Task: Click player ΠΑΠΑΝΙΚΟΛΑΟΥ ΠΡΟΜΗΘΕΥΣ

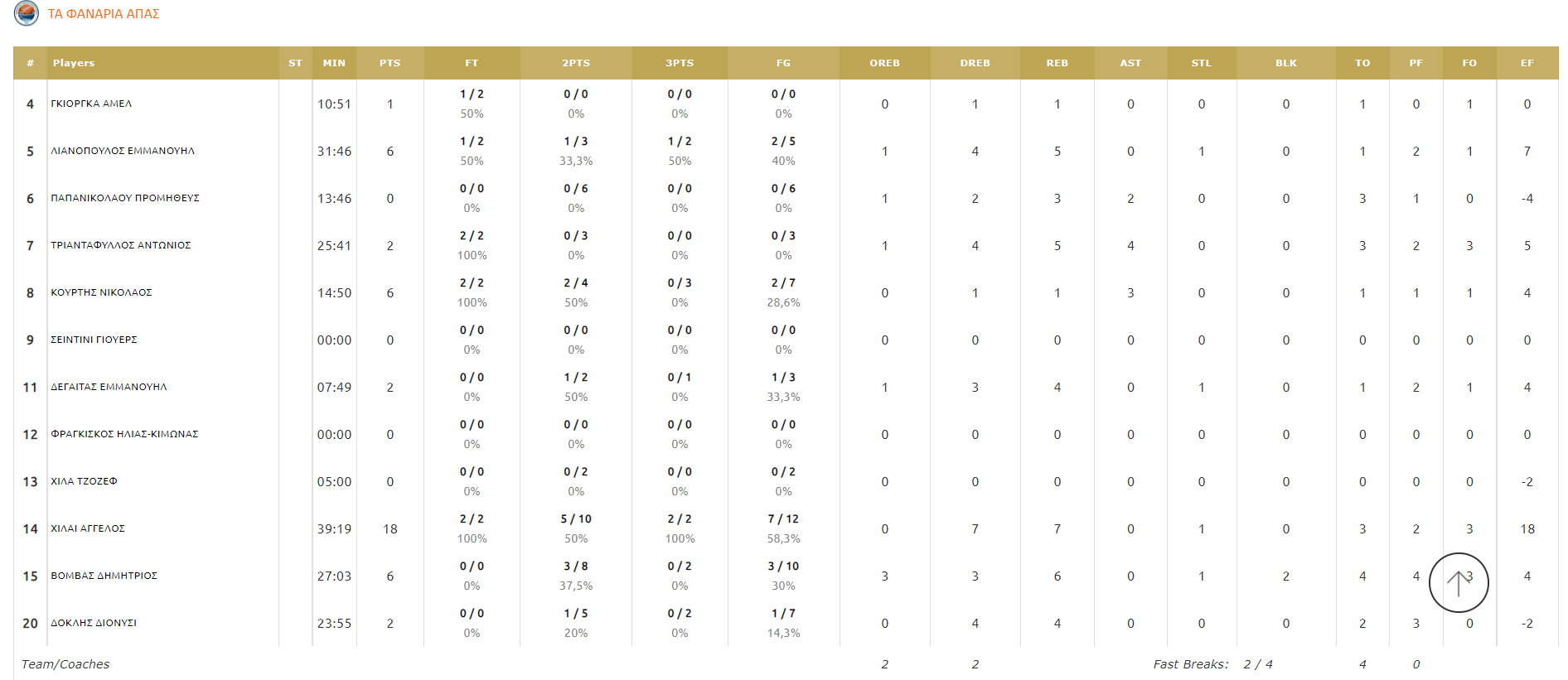Action: 125,198
